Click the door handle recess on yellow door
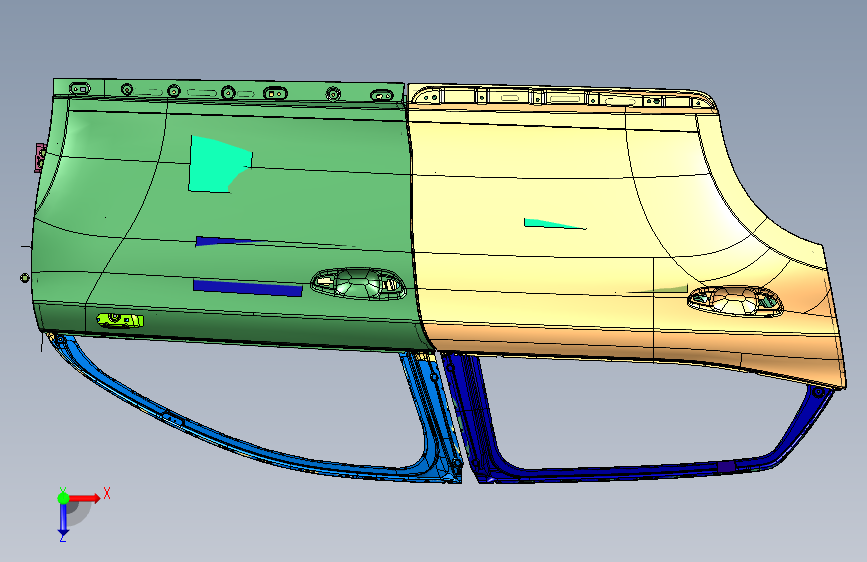This screenshot has height=562, width=867. coord(735,301)
